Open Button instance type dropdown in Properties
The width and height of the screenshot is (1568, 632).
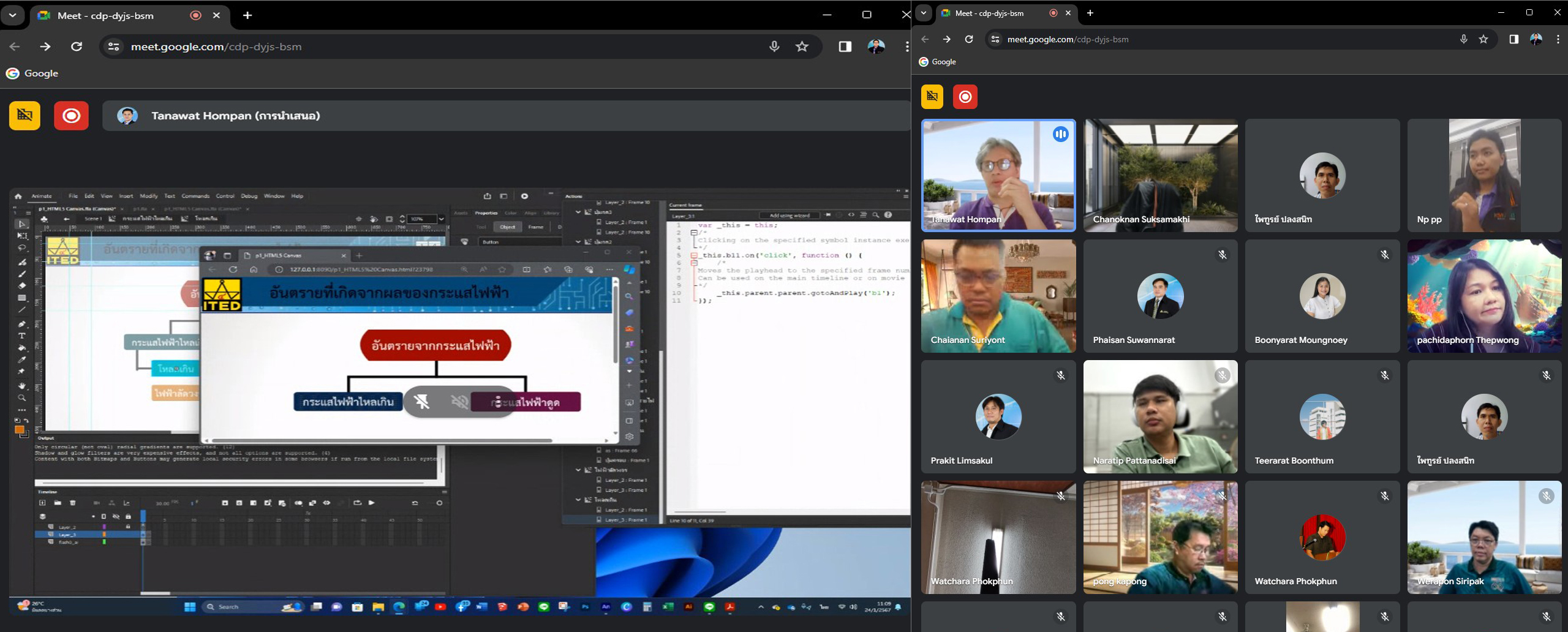[x=519, y=242]
